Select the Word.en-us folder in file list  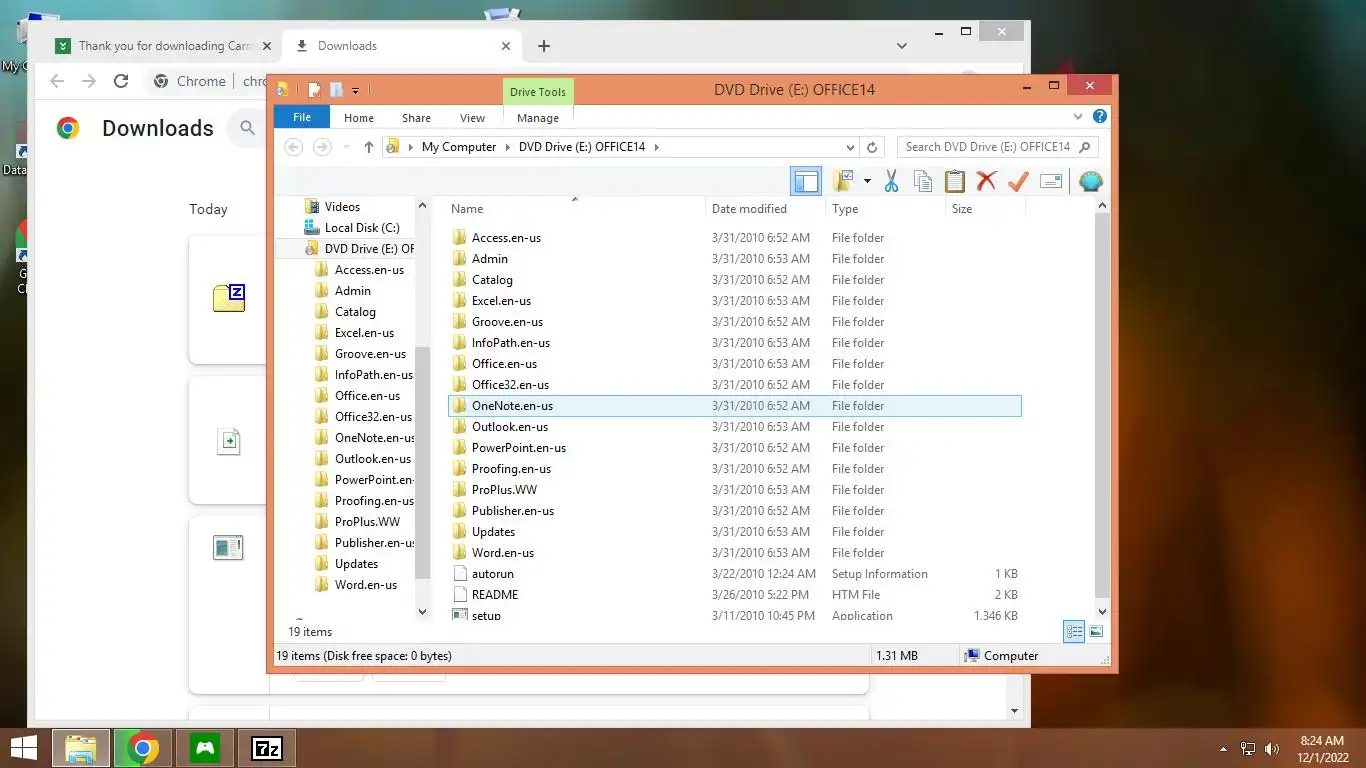pos(503,553)
